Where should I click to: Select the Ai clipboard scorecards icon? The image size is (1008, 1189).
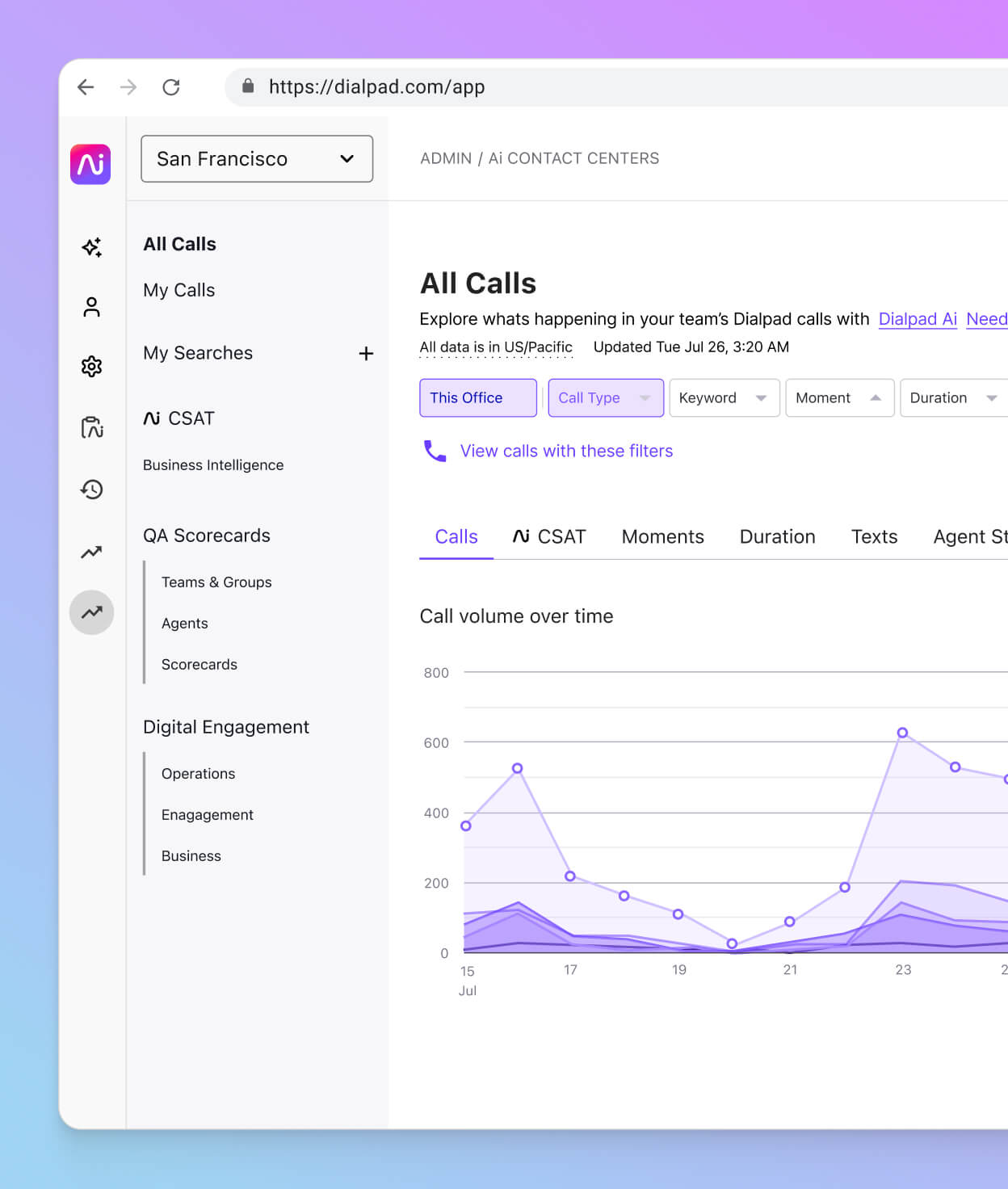(91, 428)
